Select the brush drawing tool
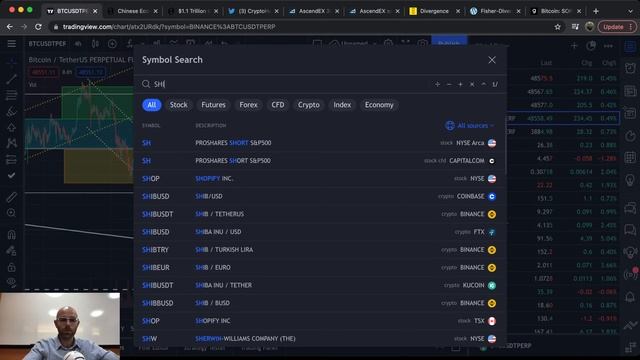Viewport: 640px width, 360px height. 11,111
